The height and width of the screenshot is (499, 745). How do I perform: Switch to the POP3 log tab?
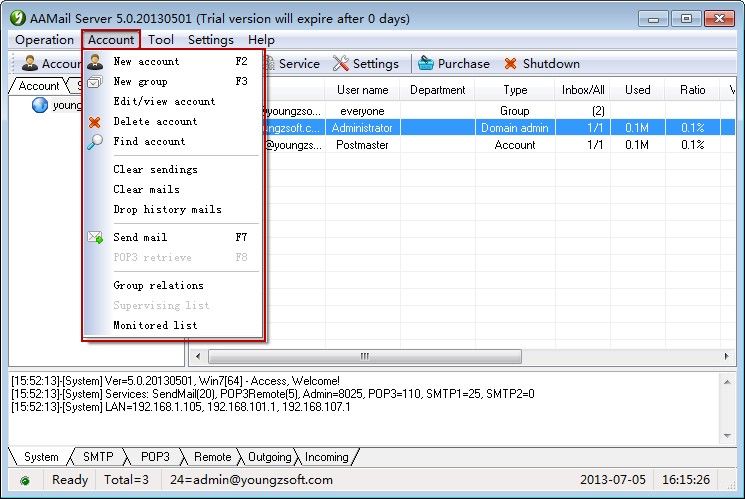coord(155,457)
